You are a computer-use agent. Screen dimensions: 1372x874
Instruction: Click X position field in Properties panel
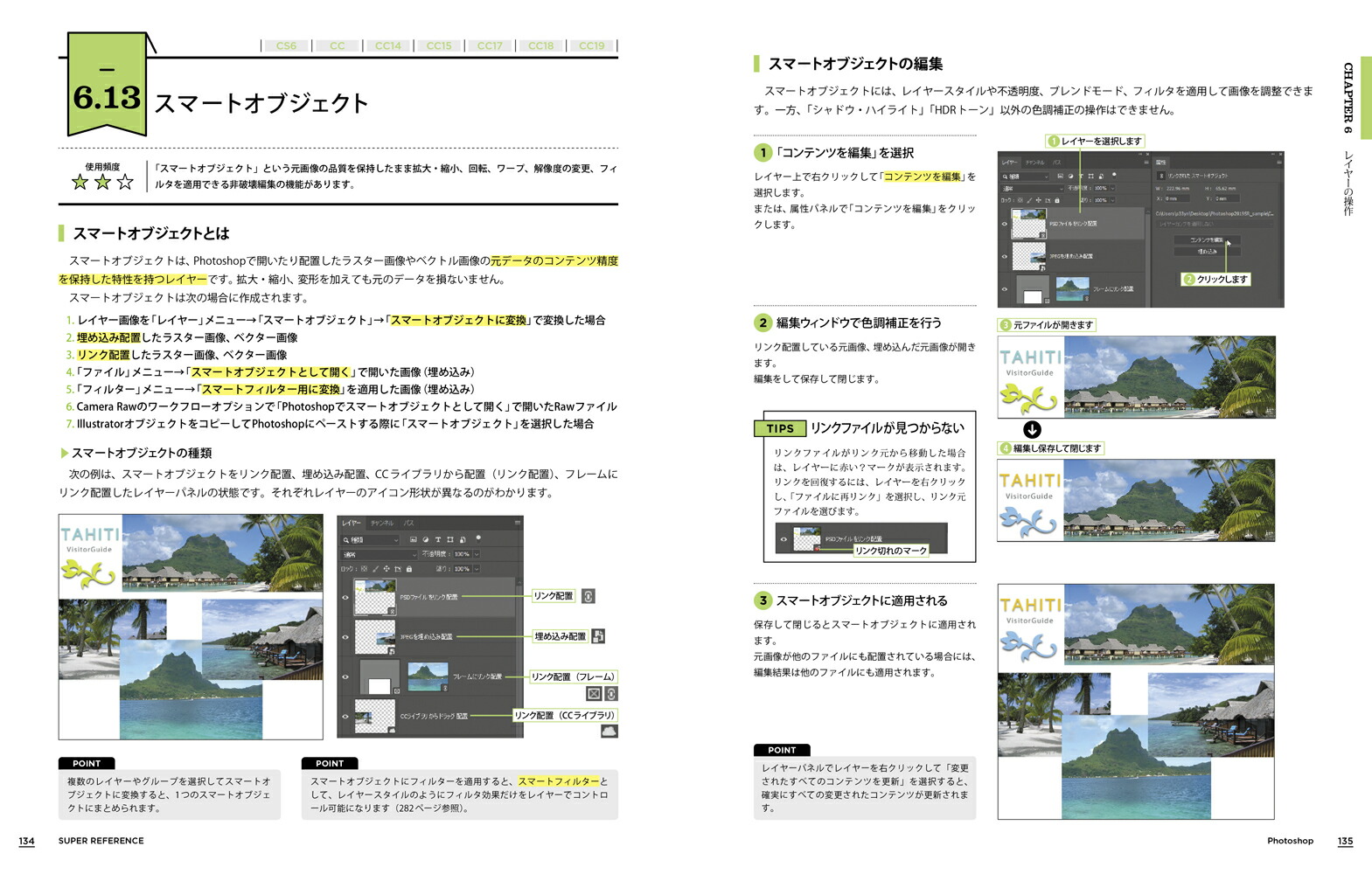coord(1177,198)
